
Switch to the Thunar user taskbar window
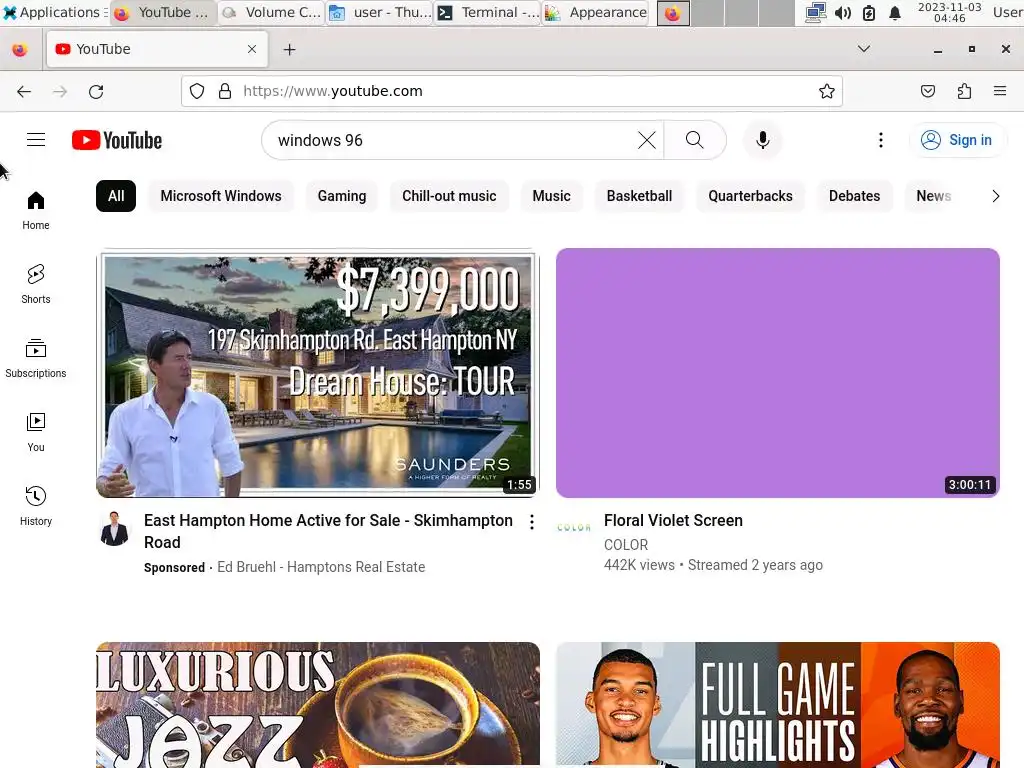pos(379,12)
